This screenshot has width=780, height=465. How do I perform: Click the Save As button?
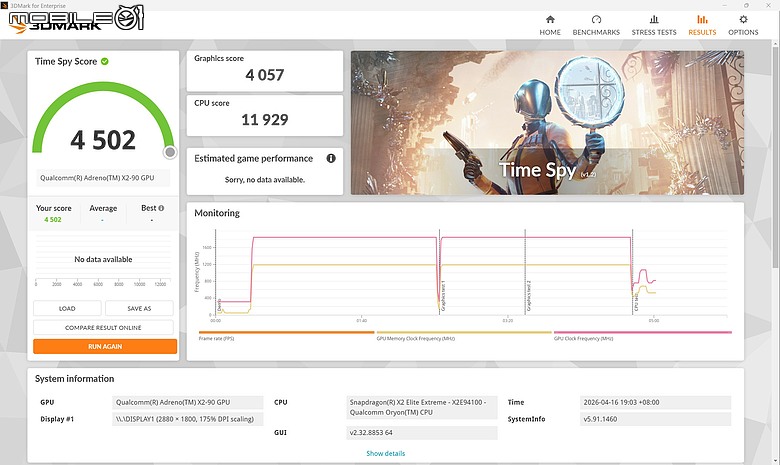[139, 308]
